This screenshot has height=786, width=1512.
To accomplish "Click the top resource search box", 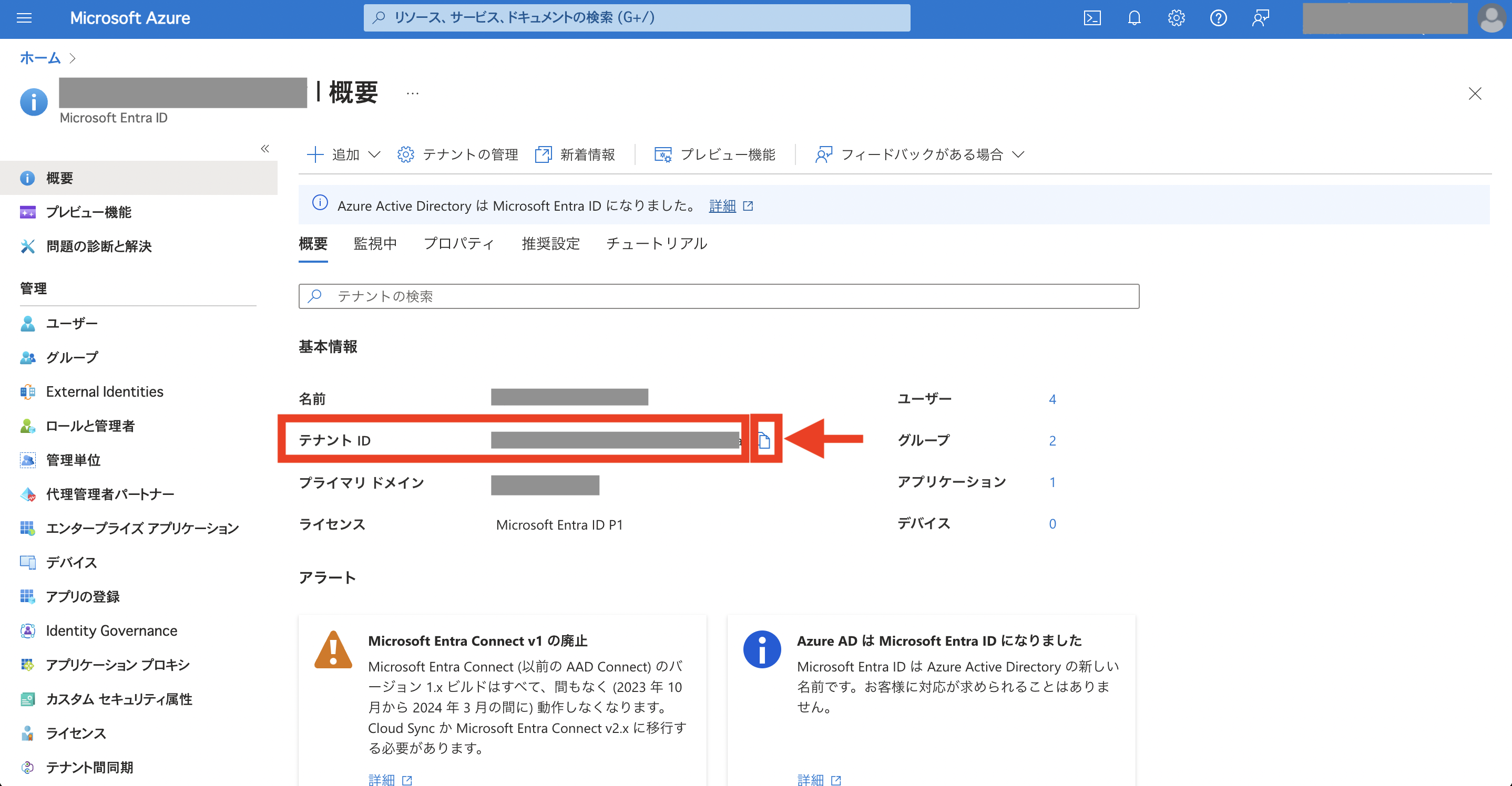I will click(637, 17).
